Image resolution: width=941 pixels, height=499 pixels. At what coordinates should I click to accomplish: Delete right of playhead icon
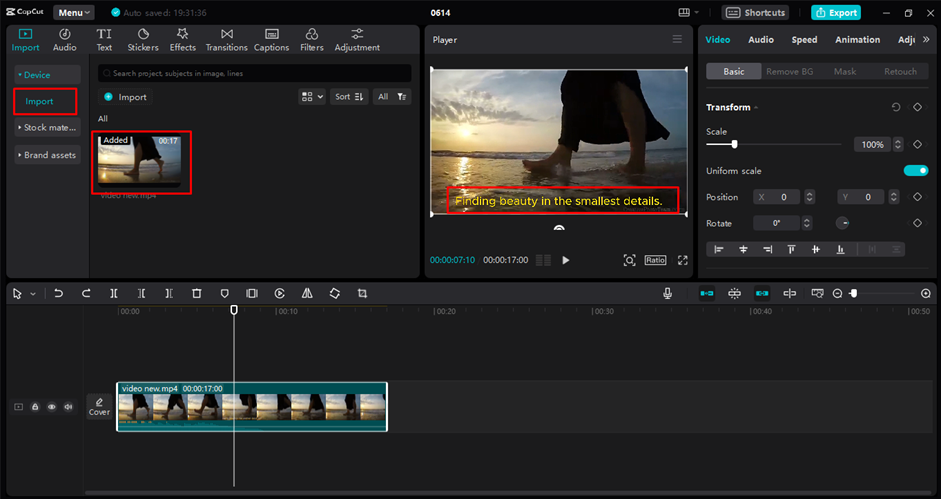tap(169, 293)
